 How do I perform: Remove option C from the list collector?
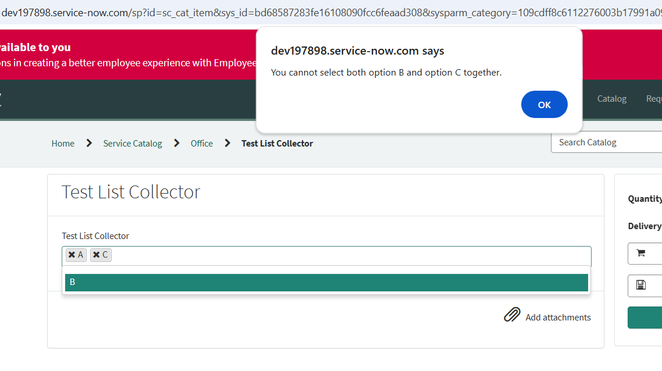coord(96,255)
